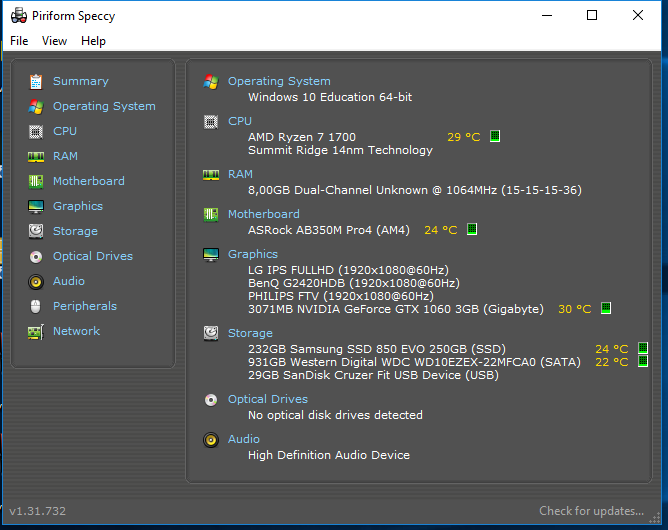Click the Operating System heading link

(279, 81)
